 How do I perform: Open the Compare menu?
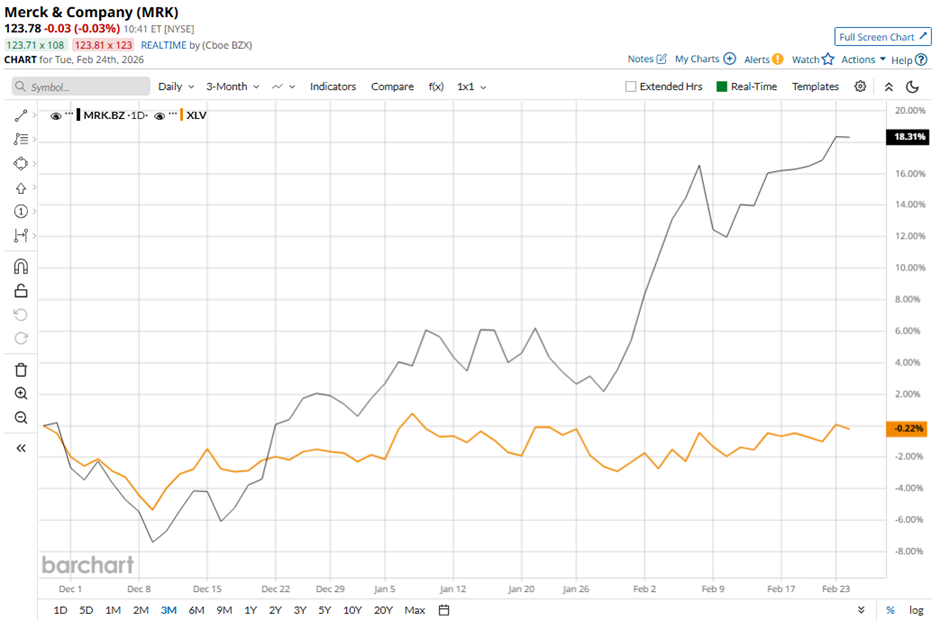point(392,86)
